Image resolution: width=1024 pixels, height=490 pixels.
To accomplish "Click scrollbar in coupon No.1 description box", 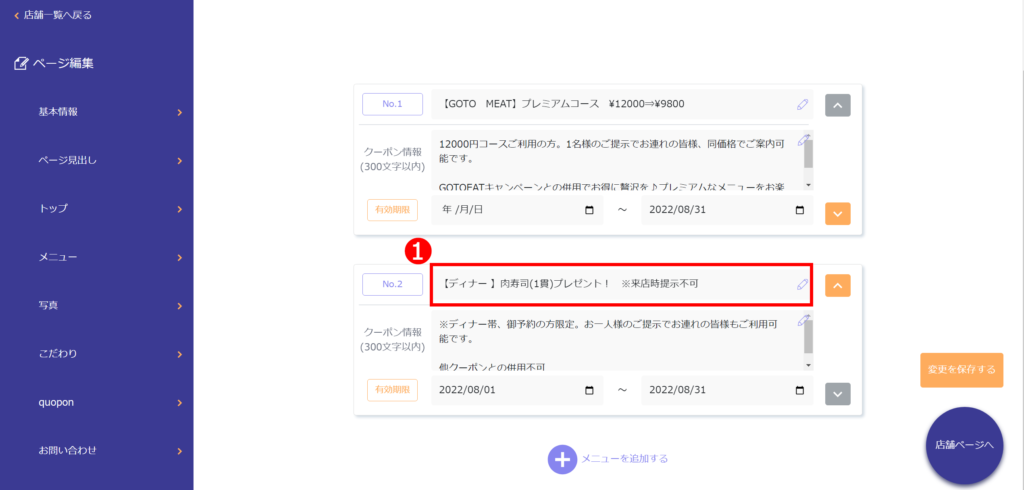I will tap(808, 160).
